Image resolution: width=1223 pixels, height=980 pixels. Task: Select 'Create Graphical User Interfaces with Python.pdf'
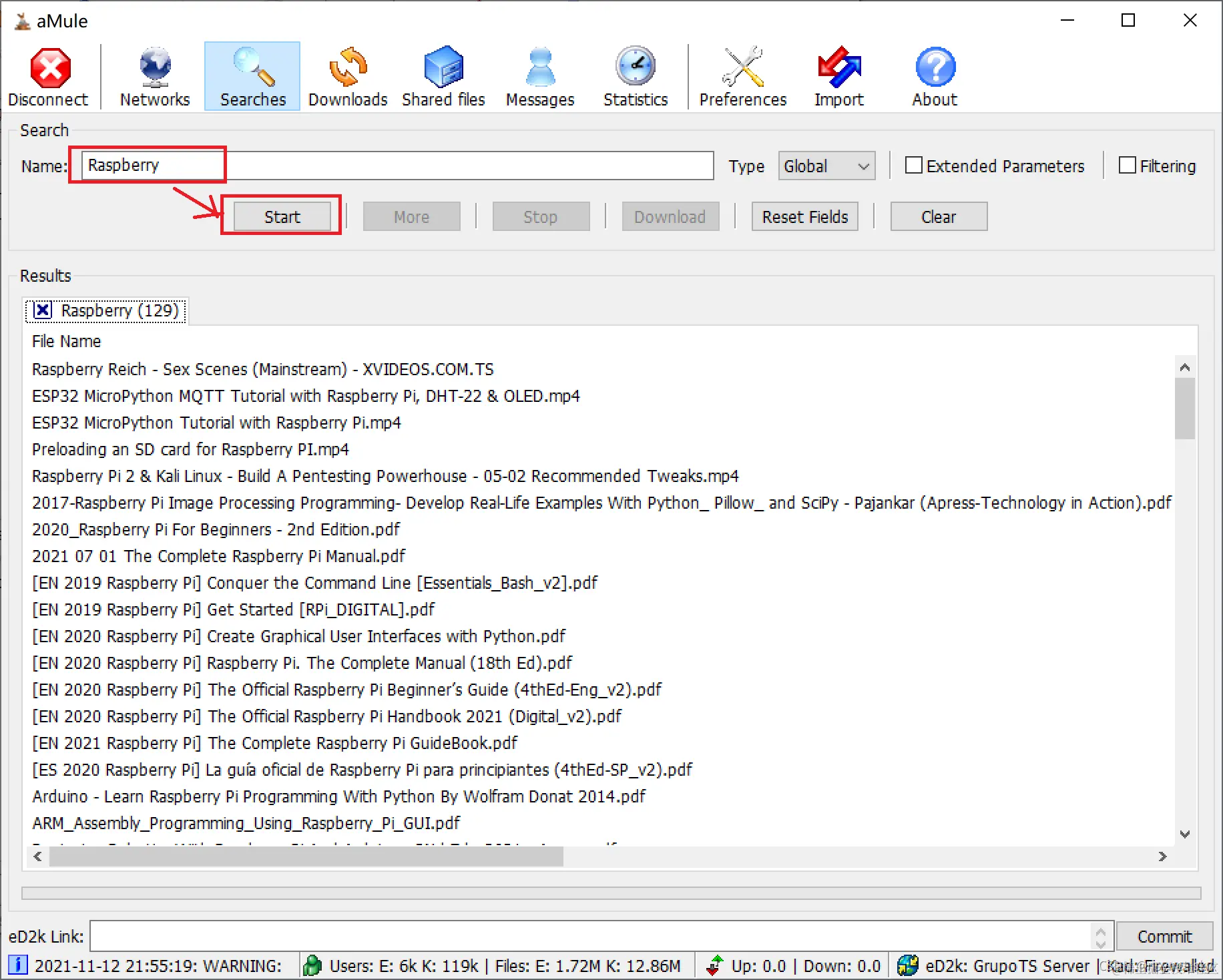[298, 636]
